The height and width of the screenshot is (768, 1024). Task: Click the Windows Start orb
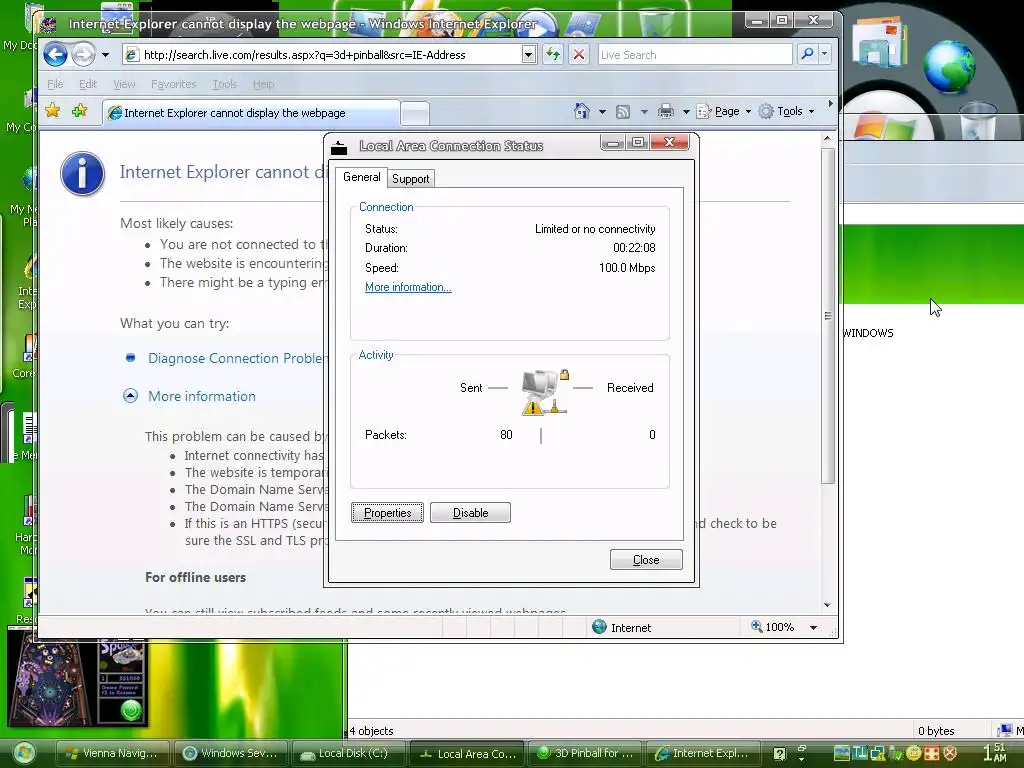point(24,753)
